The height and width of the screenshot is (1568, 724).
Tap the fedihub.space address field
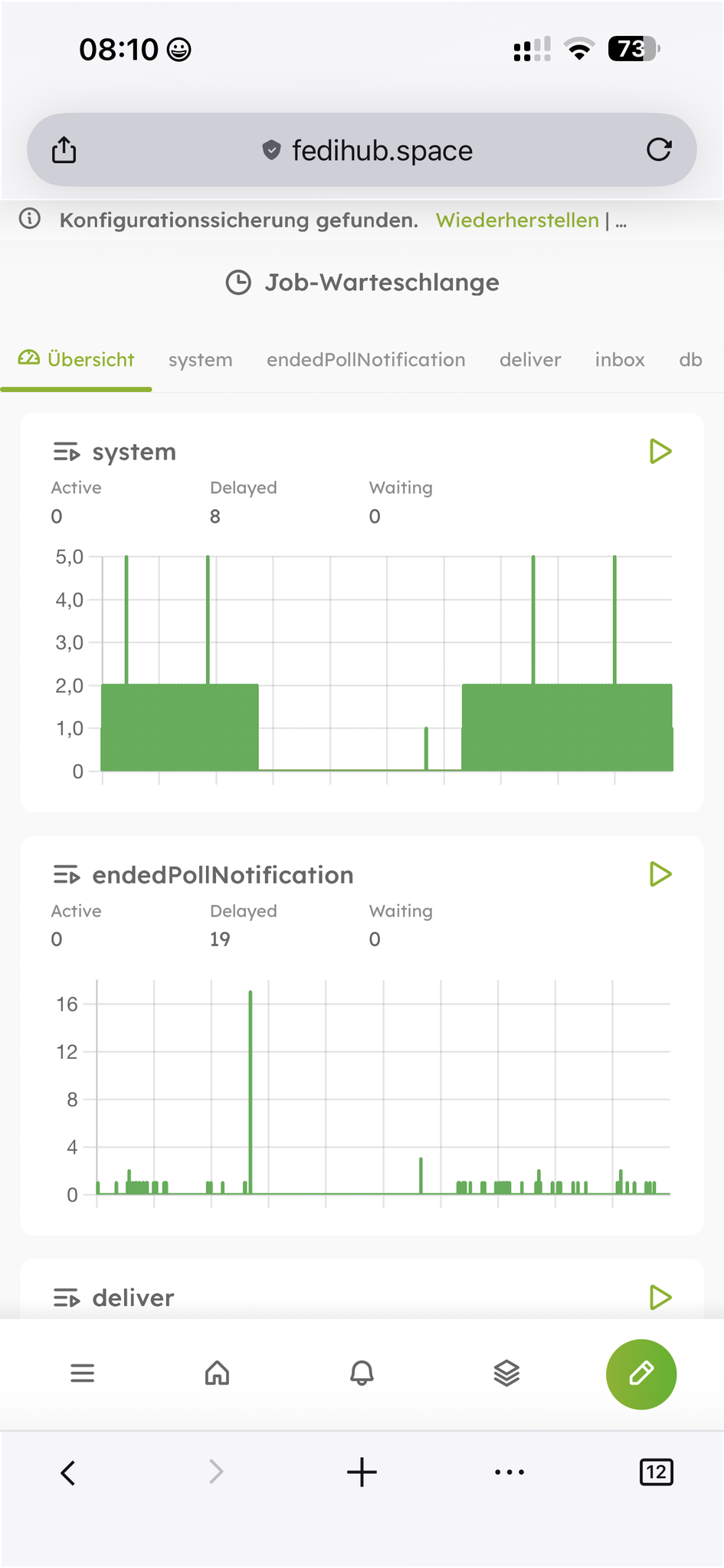click(x=382, y=151)
